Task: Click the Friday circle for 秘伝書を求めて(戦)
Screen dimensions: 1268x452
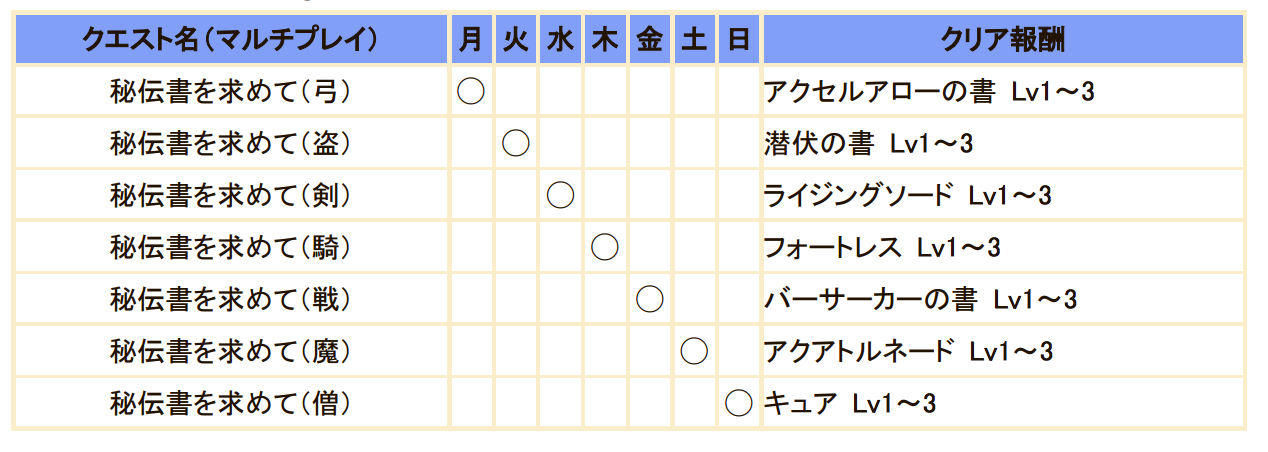Action: coord(649,299)
